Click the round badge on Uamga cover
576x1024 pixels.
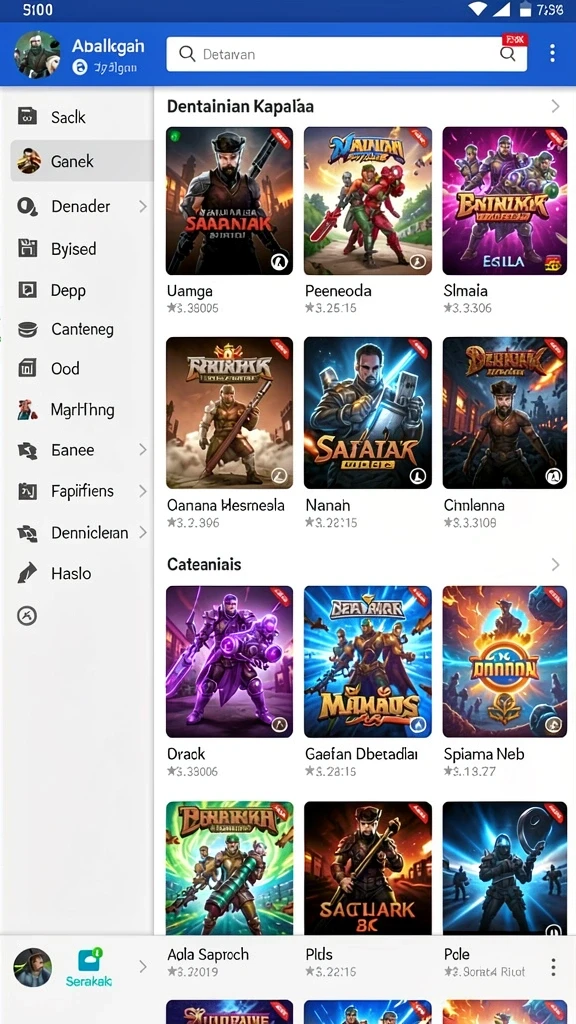(280, 262)
